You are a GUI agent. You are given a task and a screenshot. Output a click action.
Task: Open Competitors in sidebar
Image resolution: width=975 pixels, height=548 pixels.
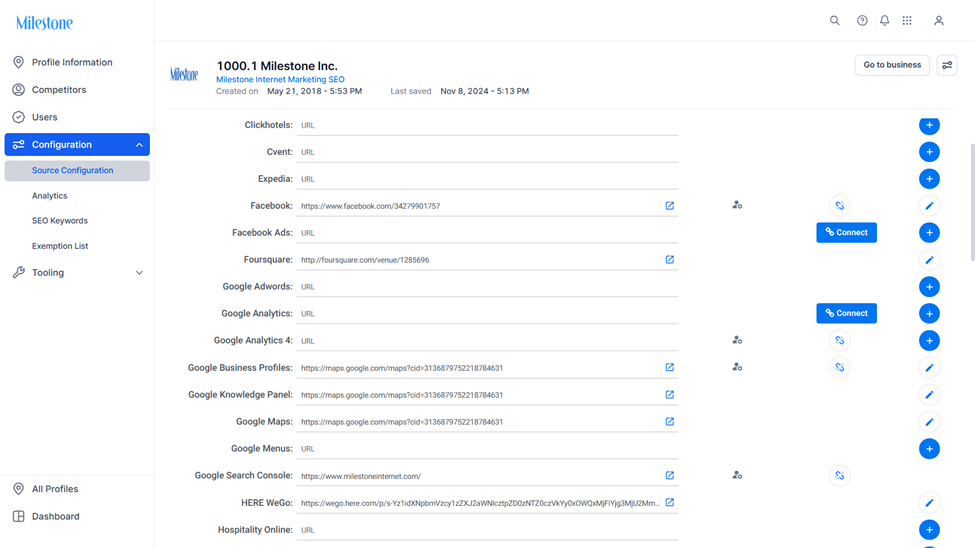point(77,90)
